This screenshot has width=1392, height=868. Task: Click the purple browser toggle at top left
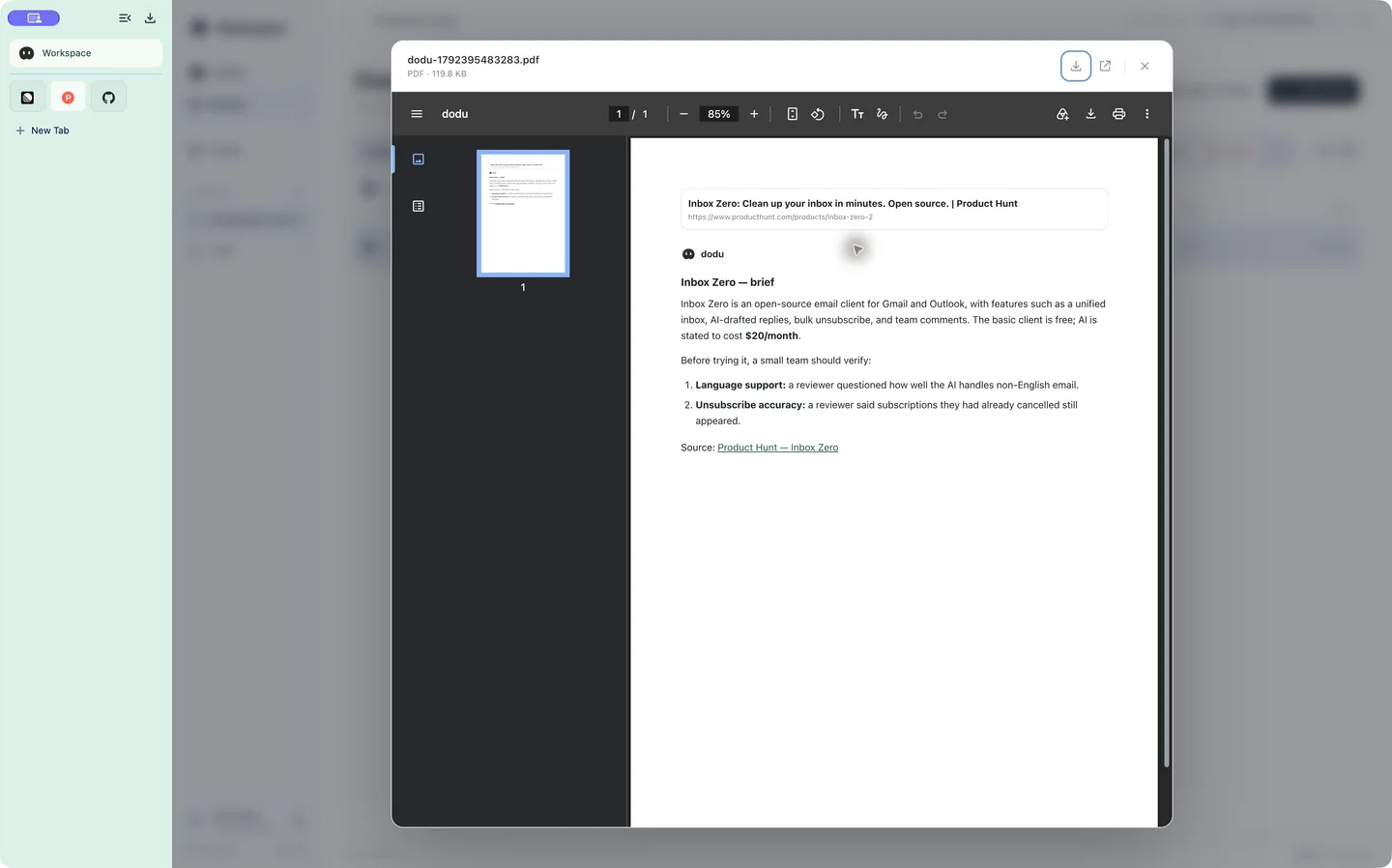pos(34,18)
